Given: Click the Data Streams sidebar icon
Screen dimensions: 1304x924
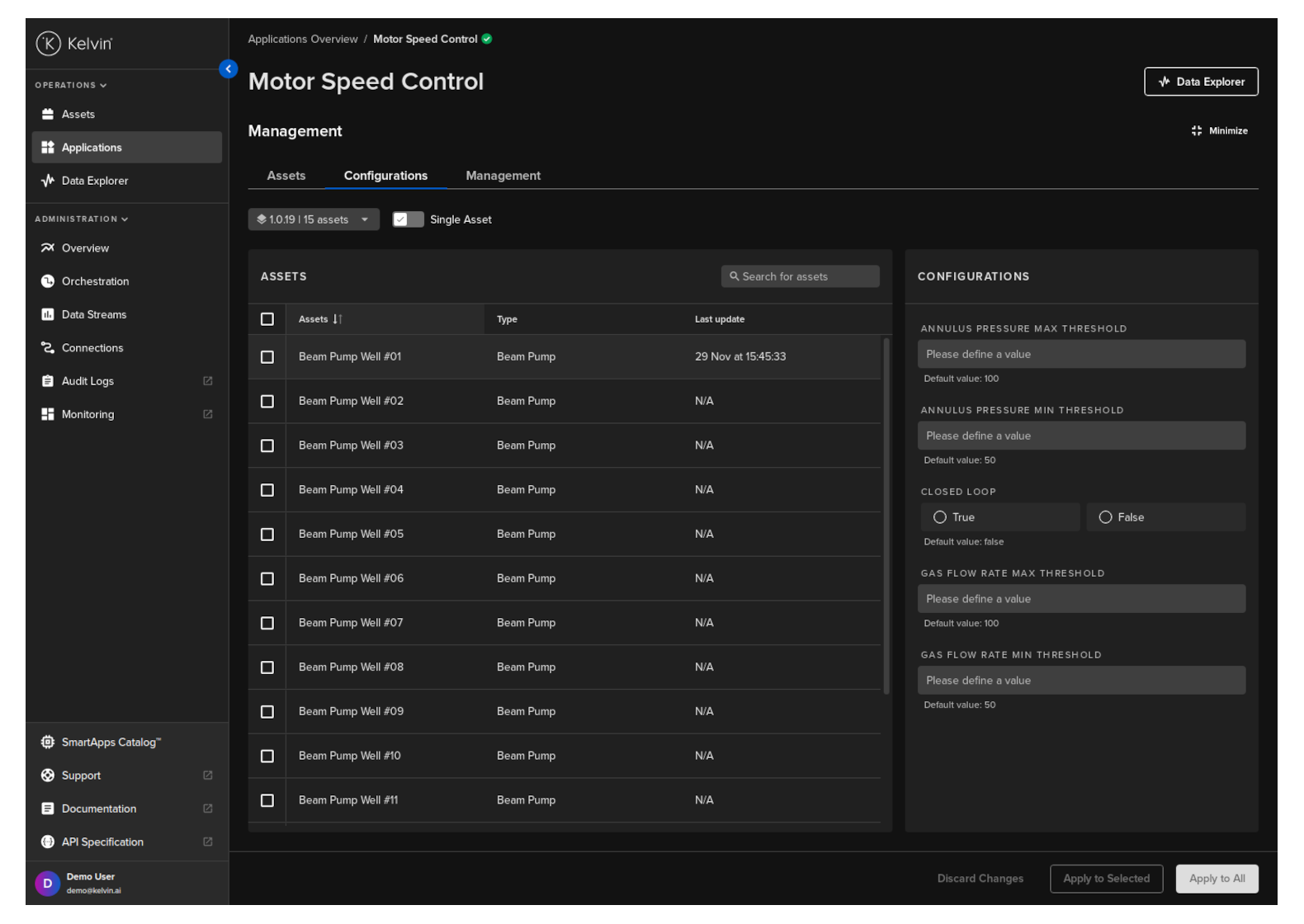Looking at the screenshot, I should coord(48,314).
